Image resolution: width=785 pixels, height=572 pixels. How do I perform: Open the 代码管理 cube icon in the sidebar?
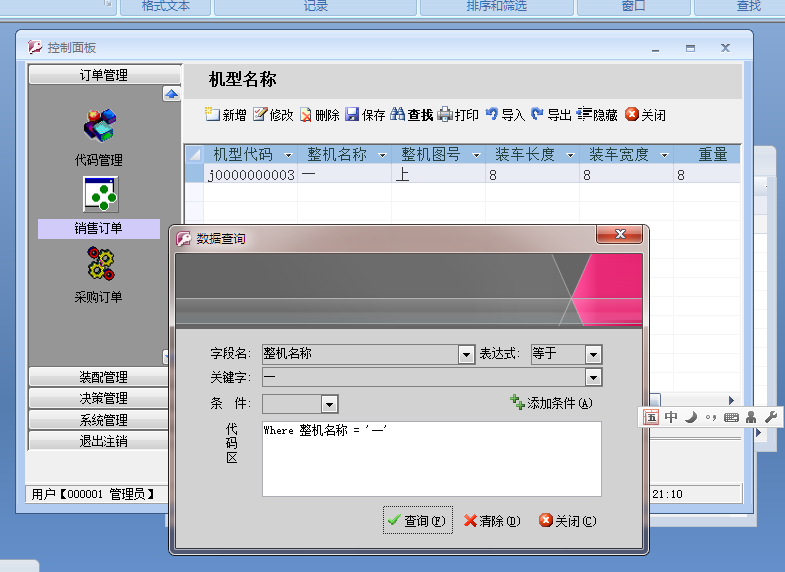[x=100, y=125]
